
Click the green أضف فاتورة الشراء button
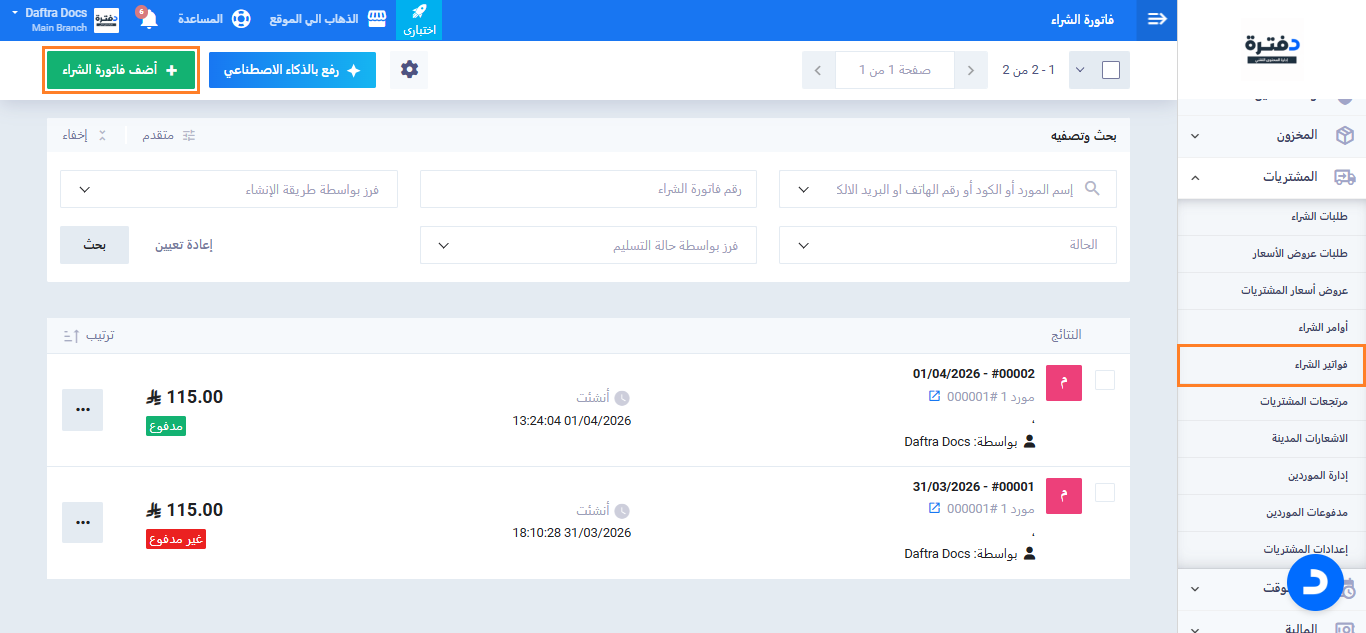121,70
